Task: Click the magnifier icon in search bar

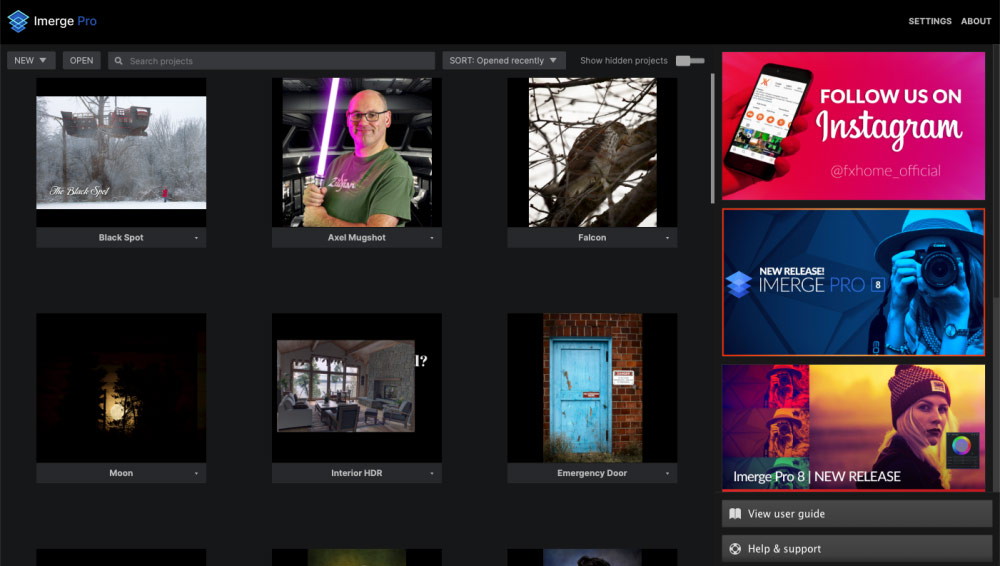Action: coord(119,61)
